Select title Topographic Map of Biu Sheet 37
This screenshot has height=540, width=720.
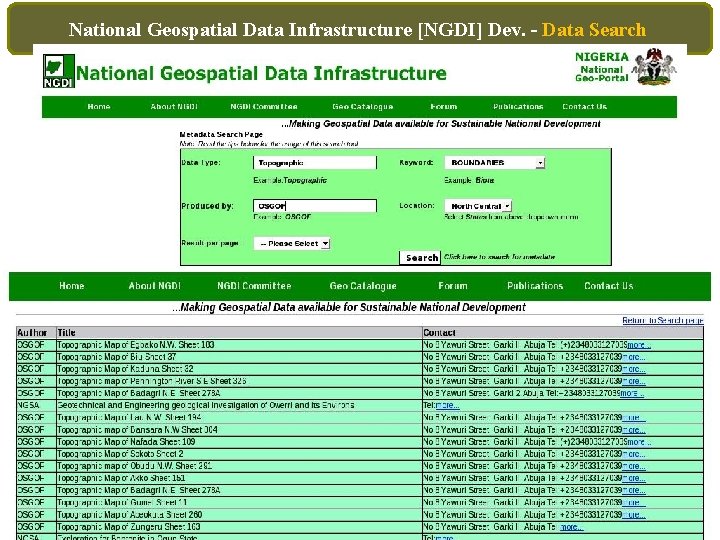117,357
